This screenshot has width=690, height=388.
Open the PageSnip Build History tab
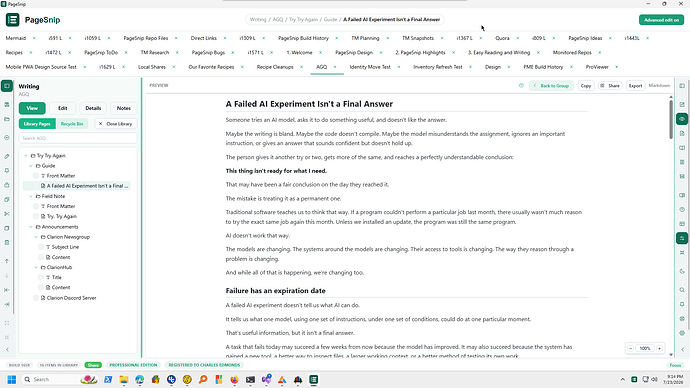coord(303,38)
